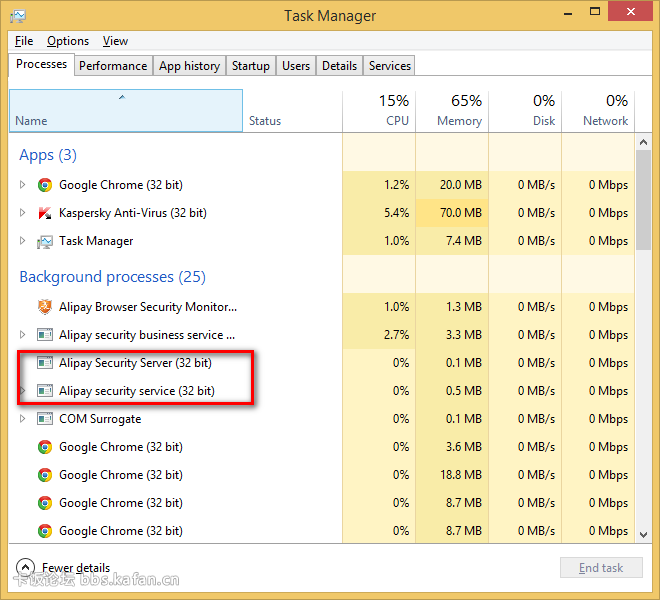Click the Chrome icon in the Apps section
660x600 pixels.
pyautogui.click(x=45, y=185)
